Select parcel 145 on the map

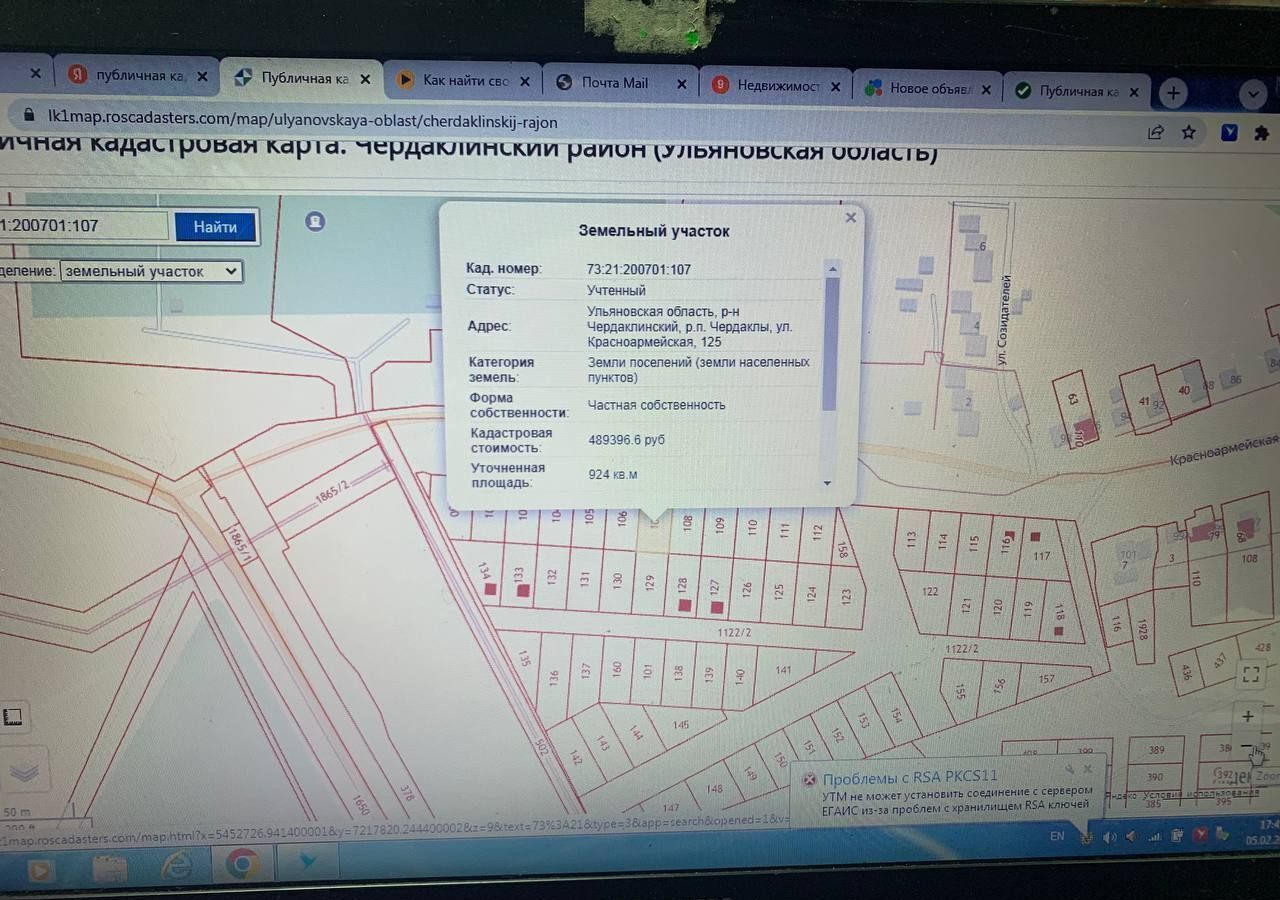(681, 725)
